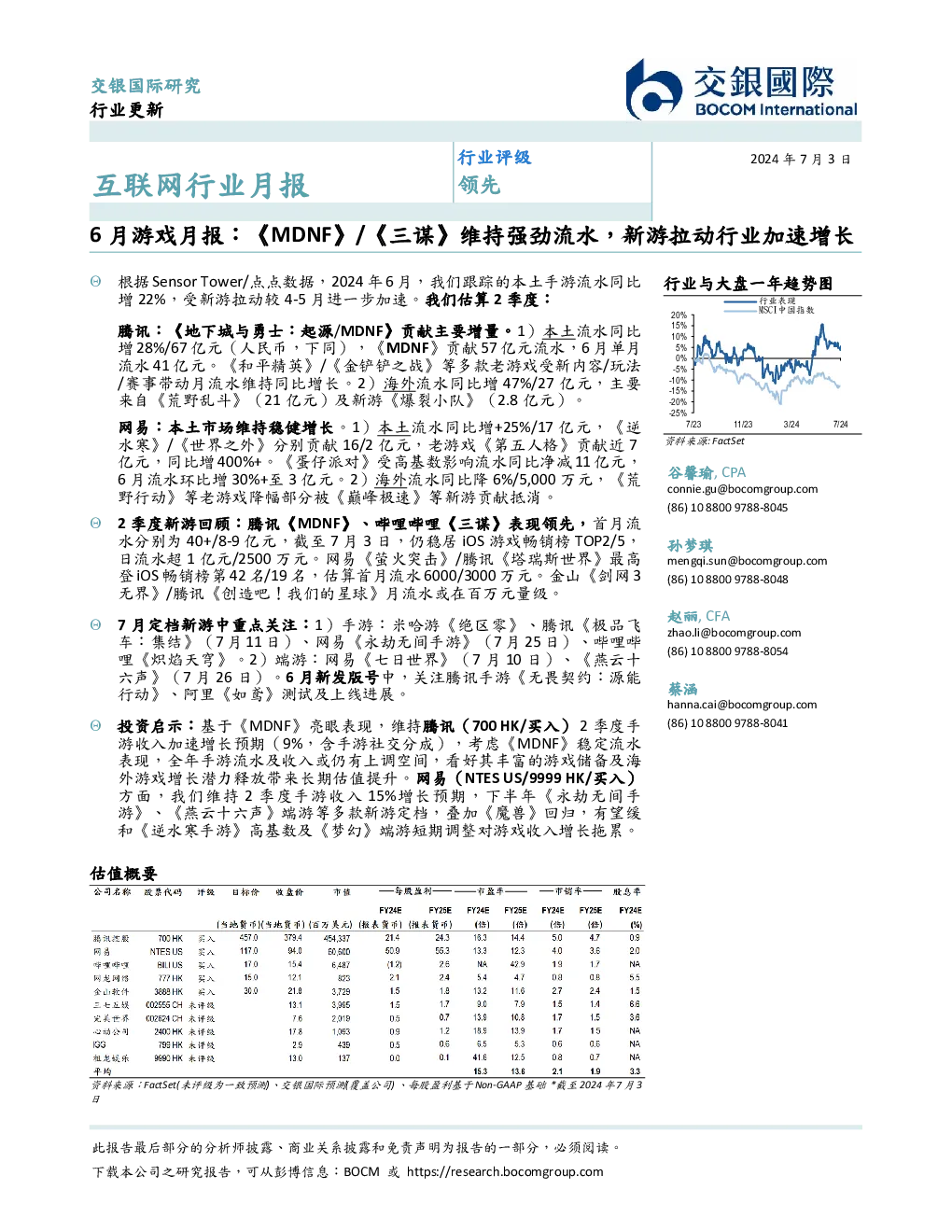Click NetEase target price 117.0
952x1232 pixels.
tap(249, 952)
